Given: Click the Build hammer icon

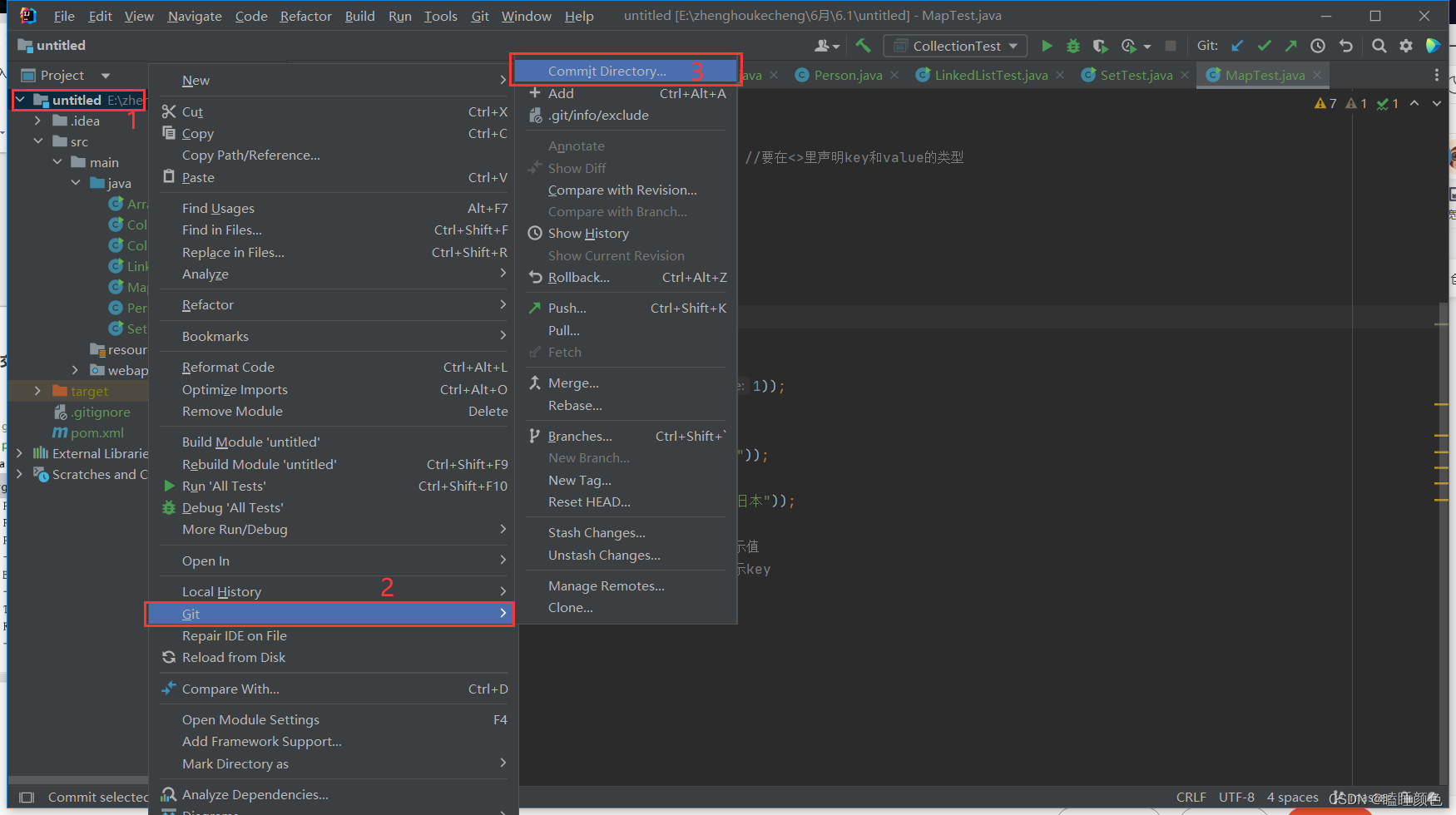Looking at the screenshot, I should click(x=863, y=46).
